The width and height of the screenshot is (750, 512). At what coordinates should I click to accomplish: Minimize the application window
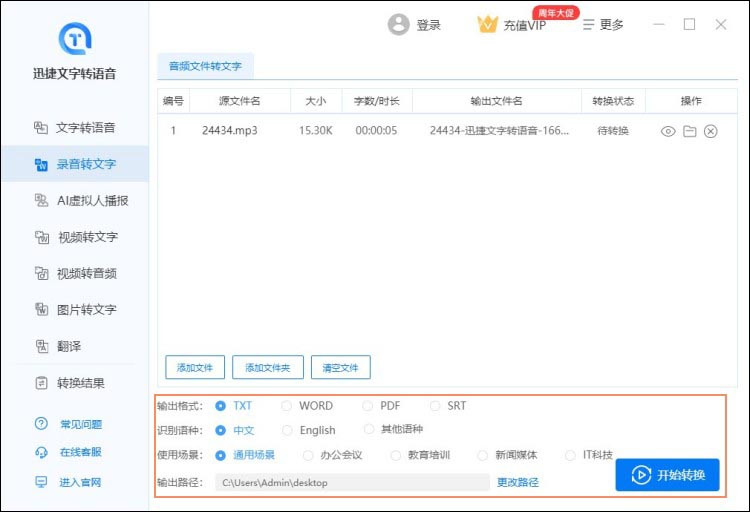(x=659, y=24)
